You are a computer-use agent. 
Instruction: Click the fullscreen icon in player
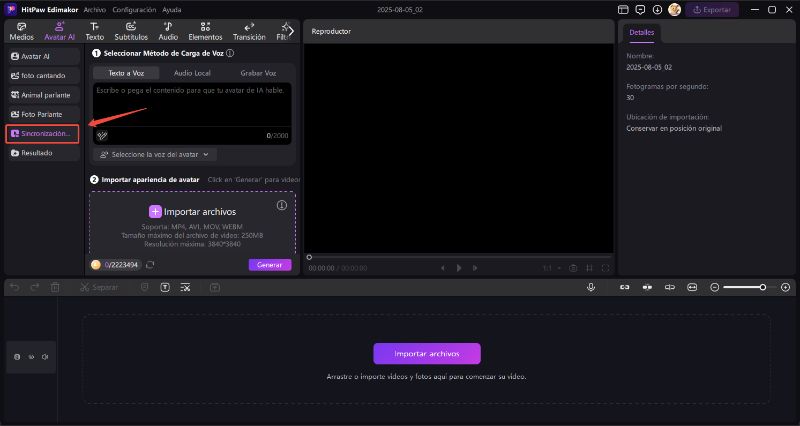click(605, 268)
